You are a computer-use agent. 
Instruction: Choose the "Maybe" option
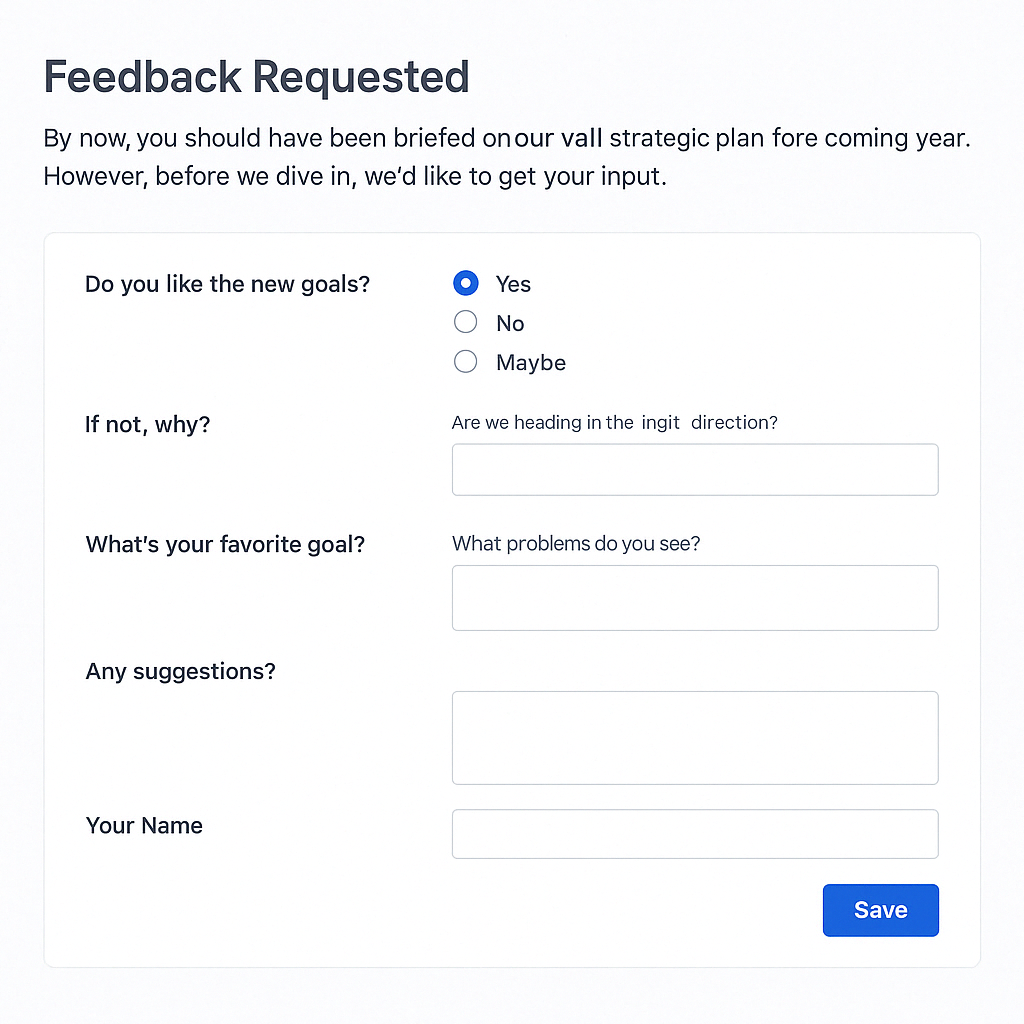pos(465,361)
